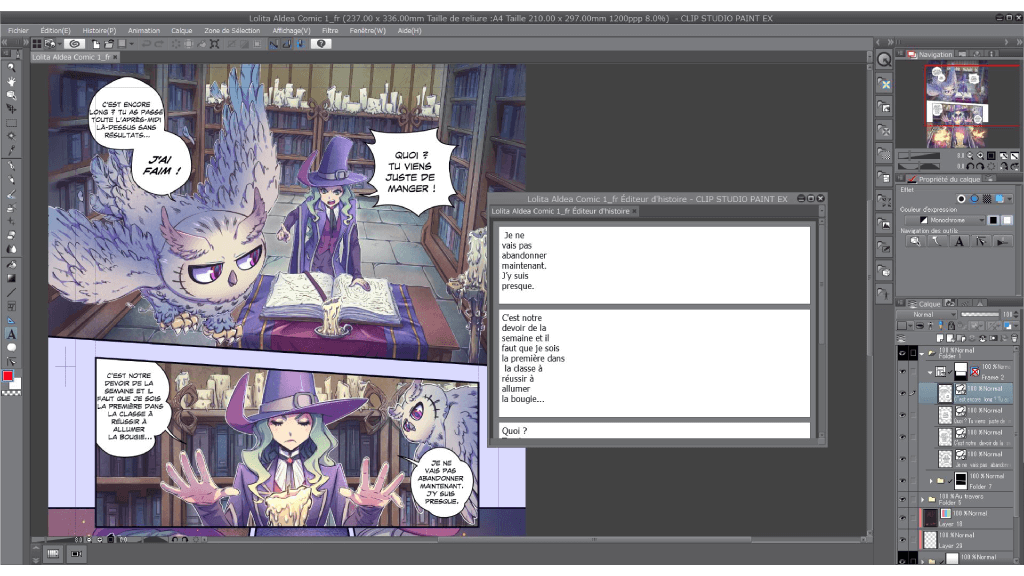This screenshot has height=576, width=1024.
Task: Click the border effect circle icon
Action: click(x=961, y=199)
